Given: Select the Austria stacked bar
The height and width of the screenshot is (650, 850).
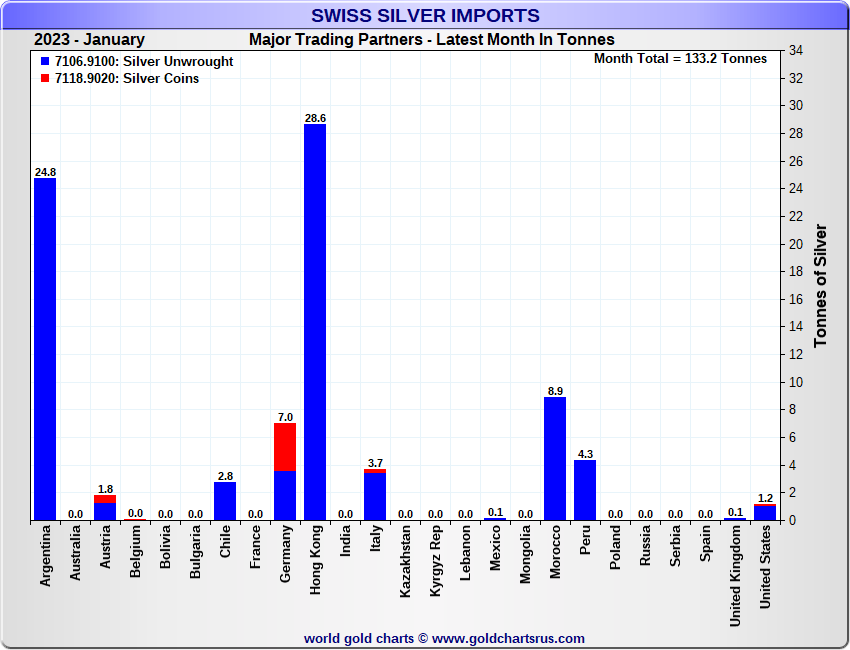Looking at the screenshot, I should point(105,508).
